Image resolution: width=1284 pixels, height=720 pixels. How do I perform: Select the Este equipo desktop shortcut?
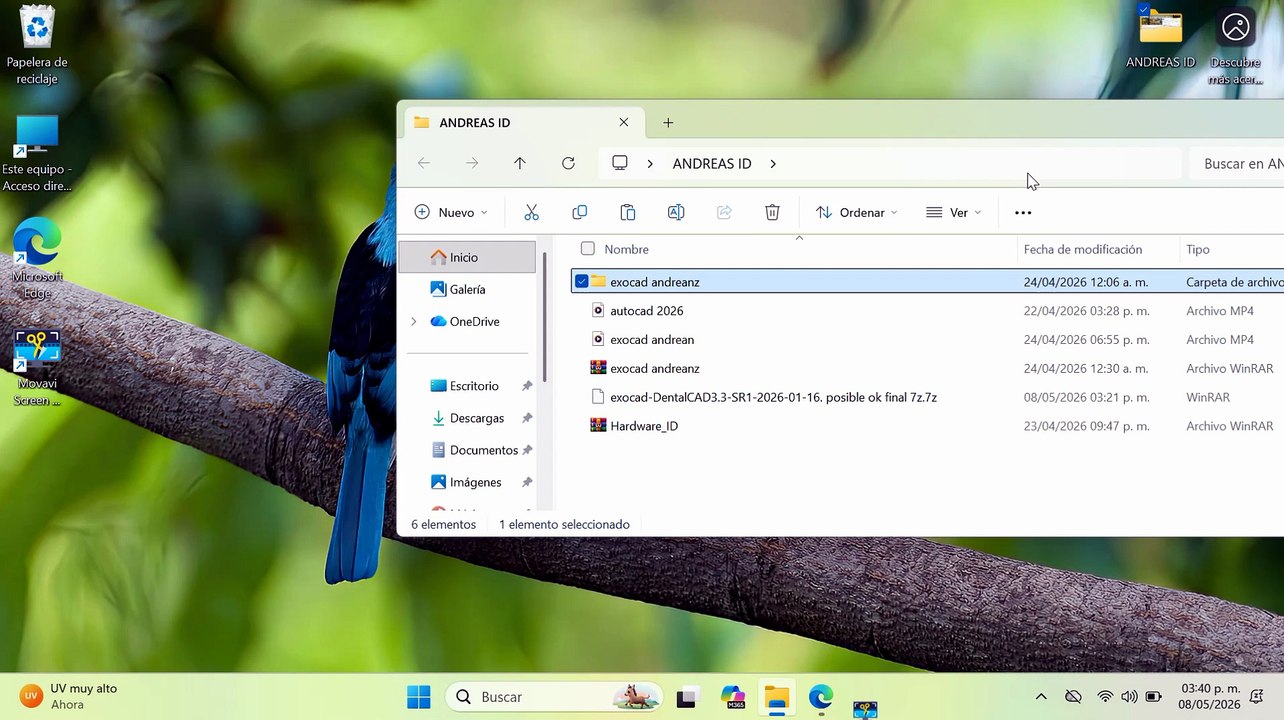pos(37,153)
